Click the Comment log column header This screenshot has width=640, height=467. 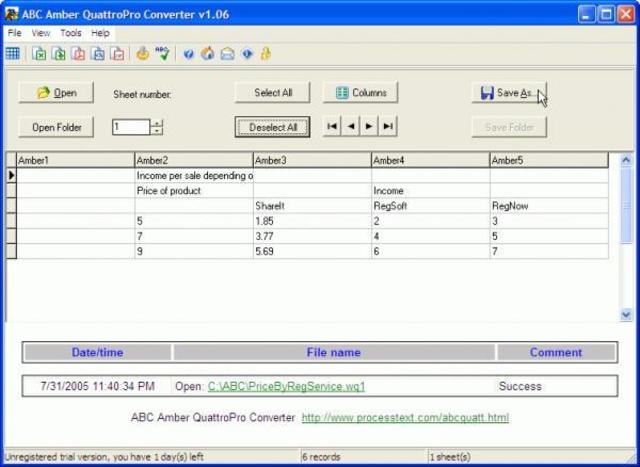pyautogui.click(x=556, y=352)
